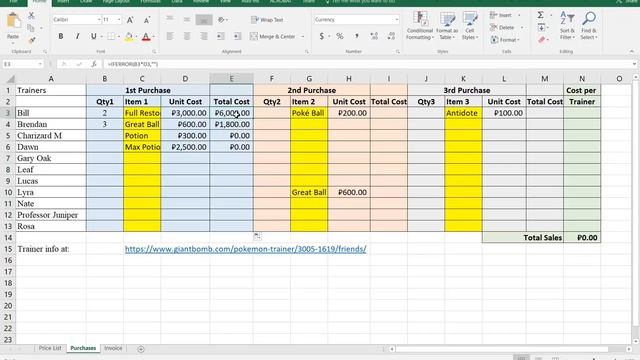The height and width of the screenshot is (360, 640).
Task: Increase font size with large A
Action: [x=130, y=20]
